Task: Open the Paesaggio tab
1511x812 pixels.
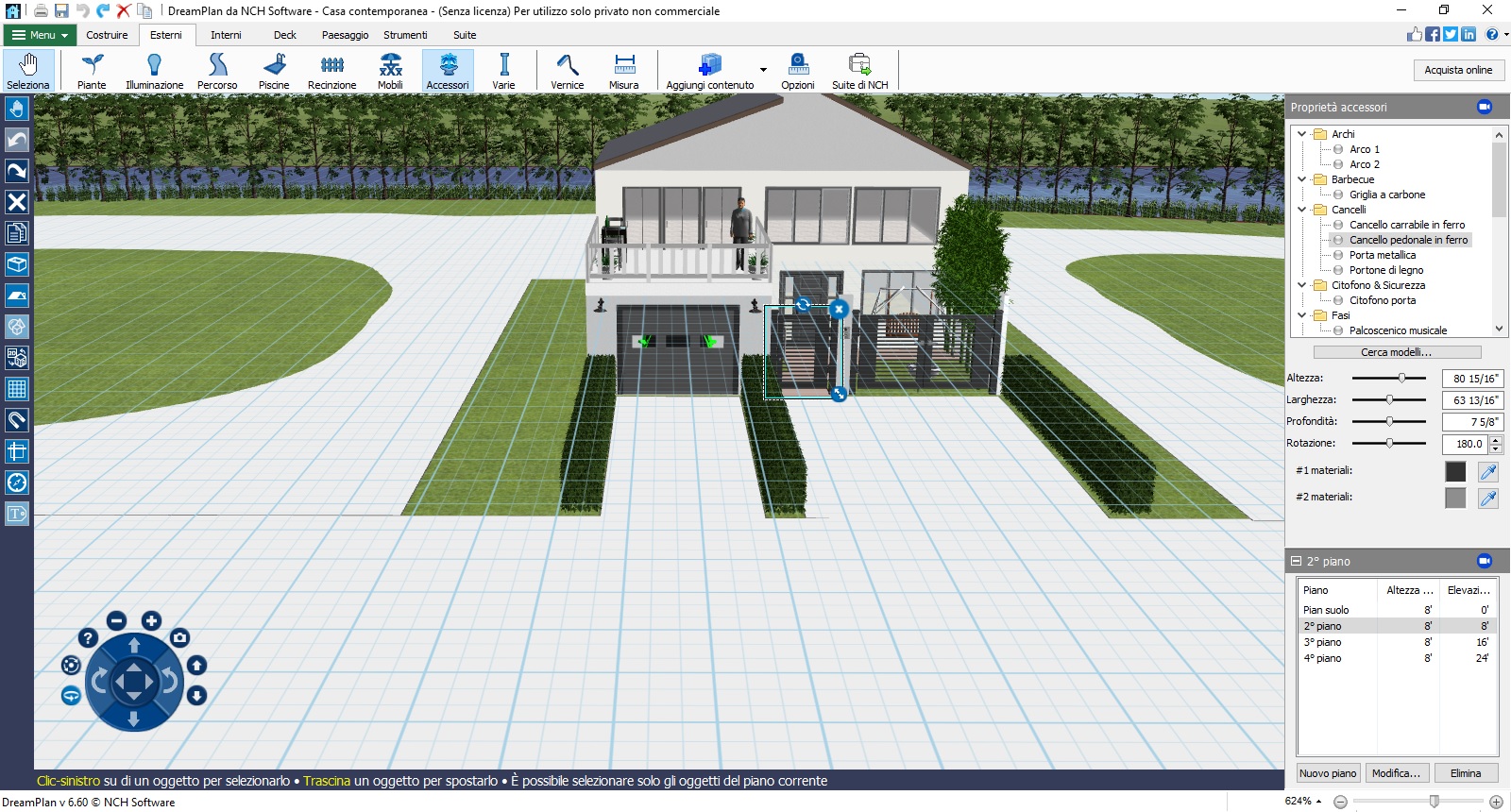Action: click(345, 35)
